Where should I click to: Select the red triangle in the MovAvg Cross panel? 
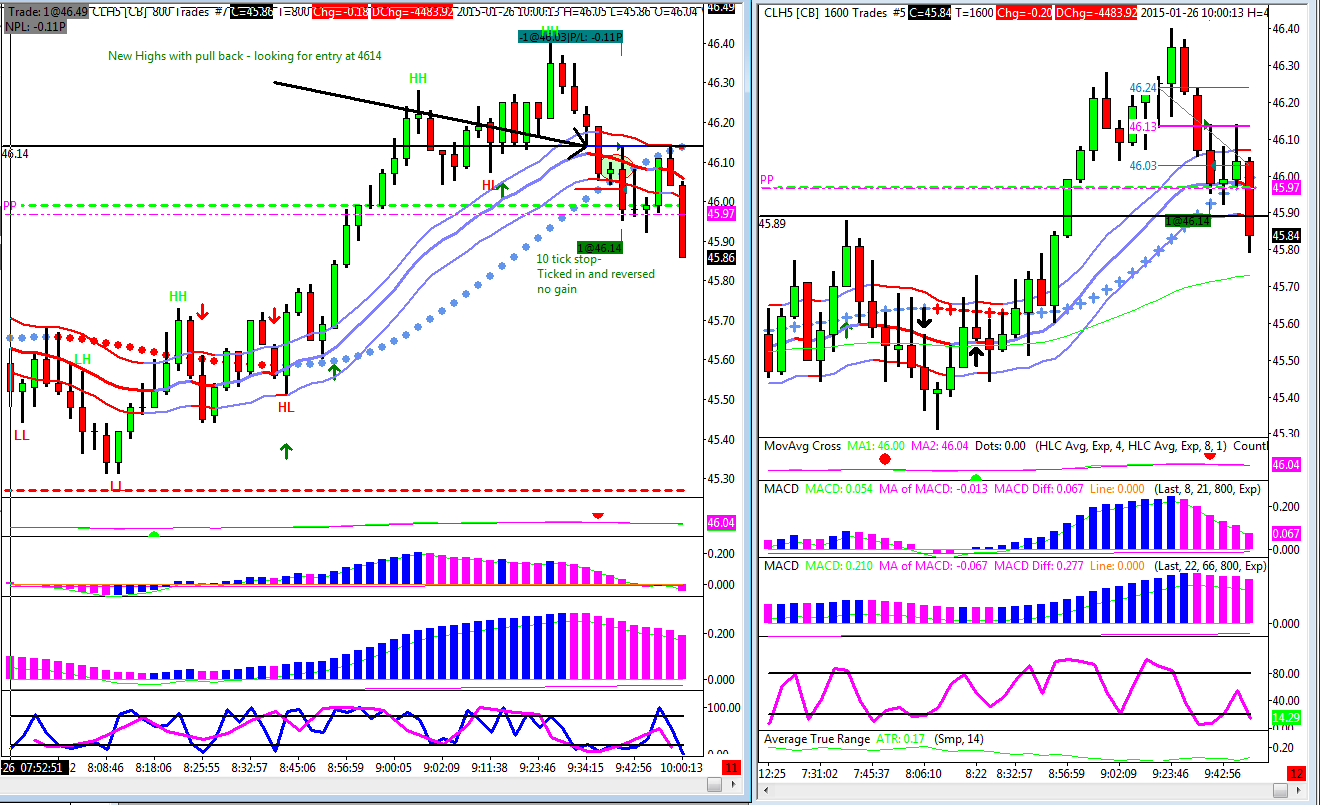pyautogui.click(x=1210, y=456)
